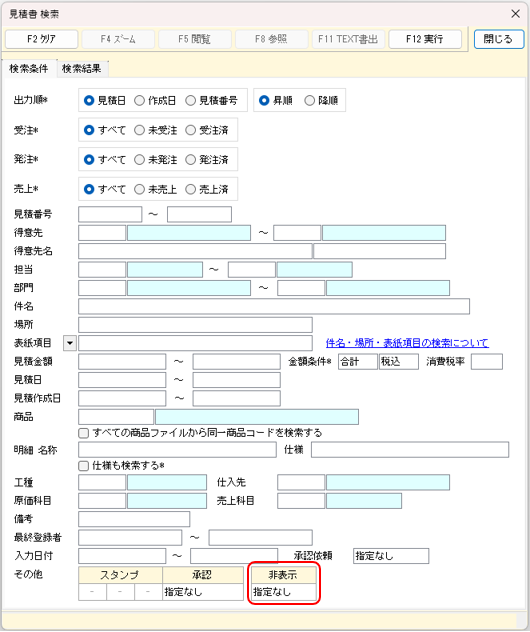Run search with F12 実行
This screenshot has height=632, width=530.
pos(425,39)
